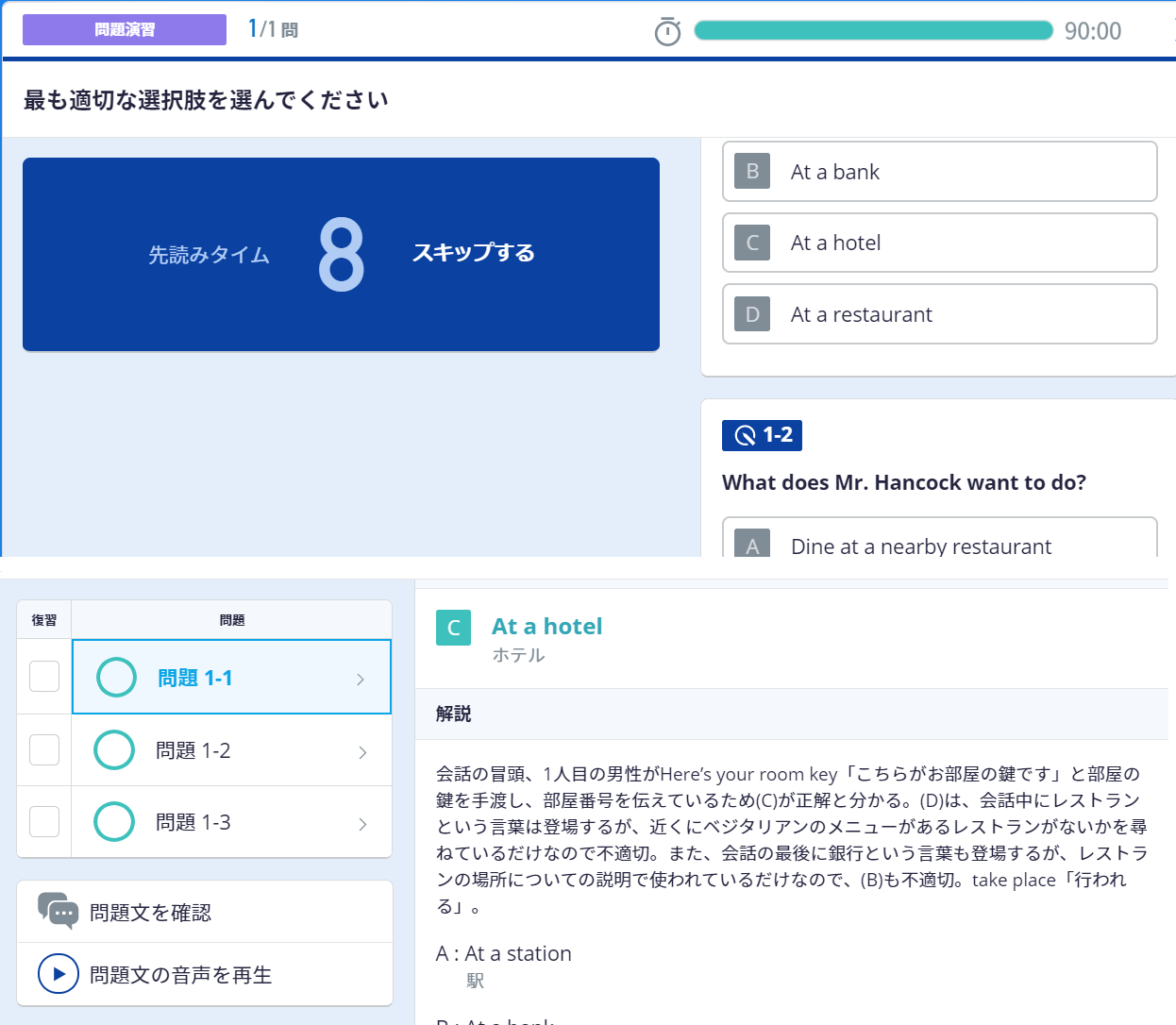Choose answer C 'At a hotel'

(x=939, y=243)
